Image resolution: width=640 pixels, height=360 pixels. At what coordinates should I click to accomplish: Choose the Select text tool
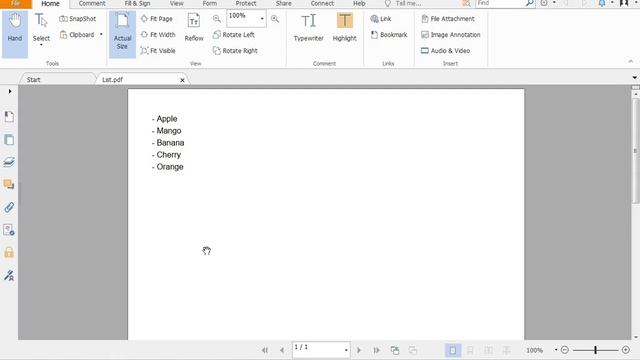coord(41,28)
